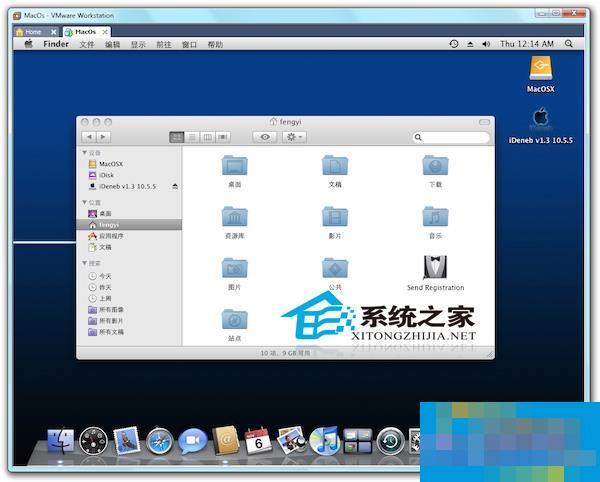Eject iDeneb v1.3 10.5.5 in sidebar
The height and width of the screenshot is (482, 600).
click(x=175, y=186)
